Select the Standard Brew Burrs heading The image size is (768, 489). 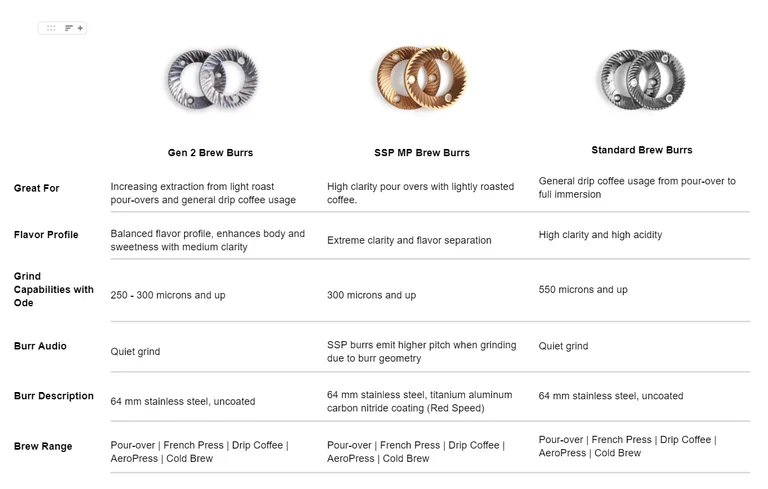click(642, 150)
